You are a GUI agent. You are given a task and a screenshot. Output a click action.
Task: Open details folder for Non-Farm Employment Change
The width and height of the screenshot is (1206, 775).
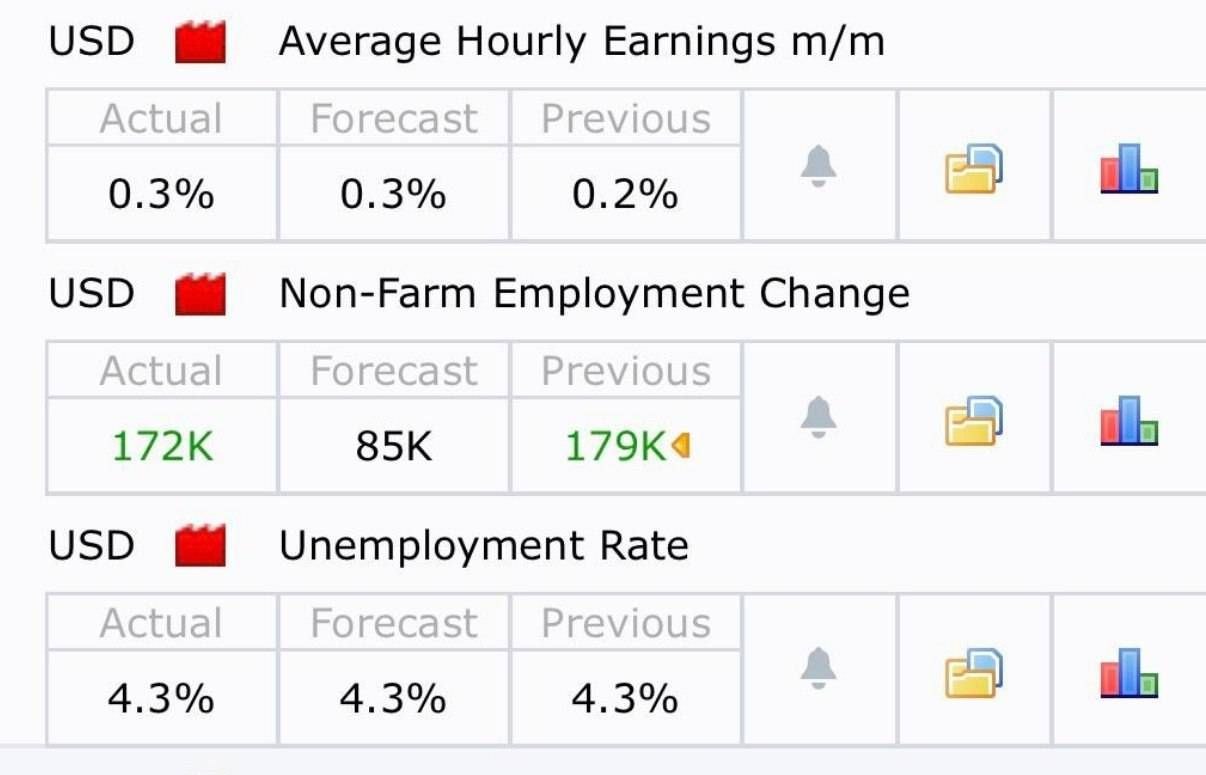coord(974,420)
